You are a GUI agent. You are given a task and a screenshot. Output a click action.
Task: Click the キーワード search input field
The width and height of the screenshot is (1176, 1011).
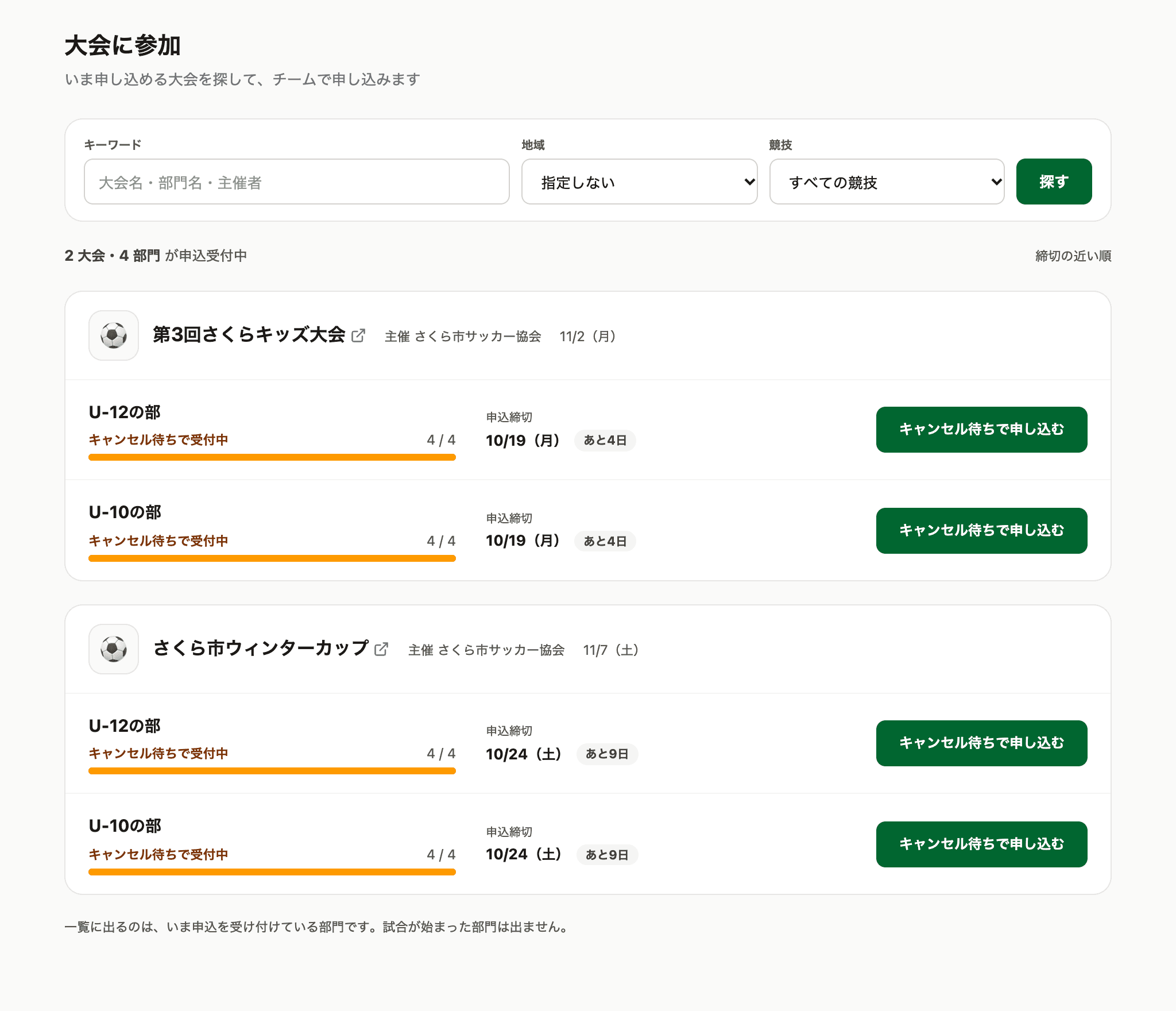pyautogui.click(x=297, y=182)
